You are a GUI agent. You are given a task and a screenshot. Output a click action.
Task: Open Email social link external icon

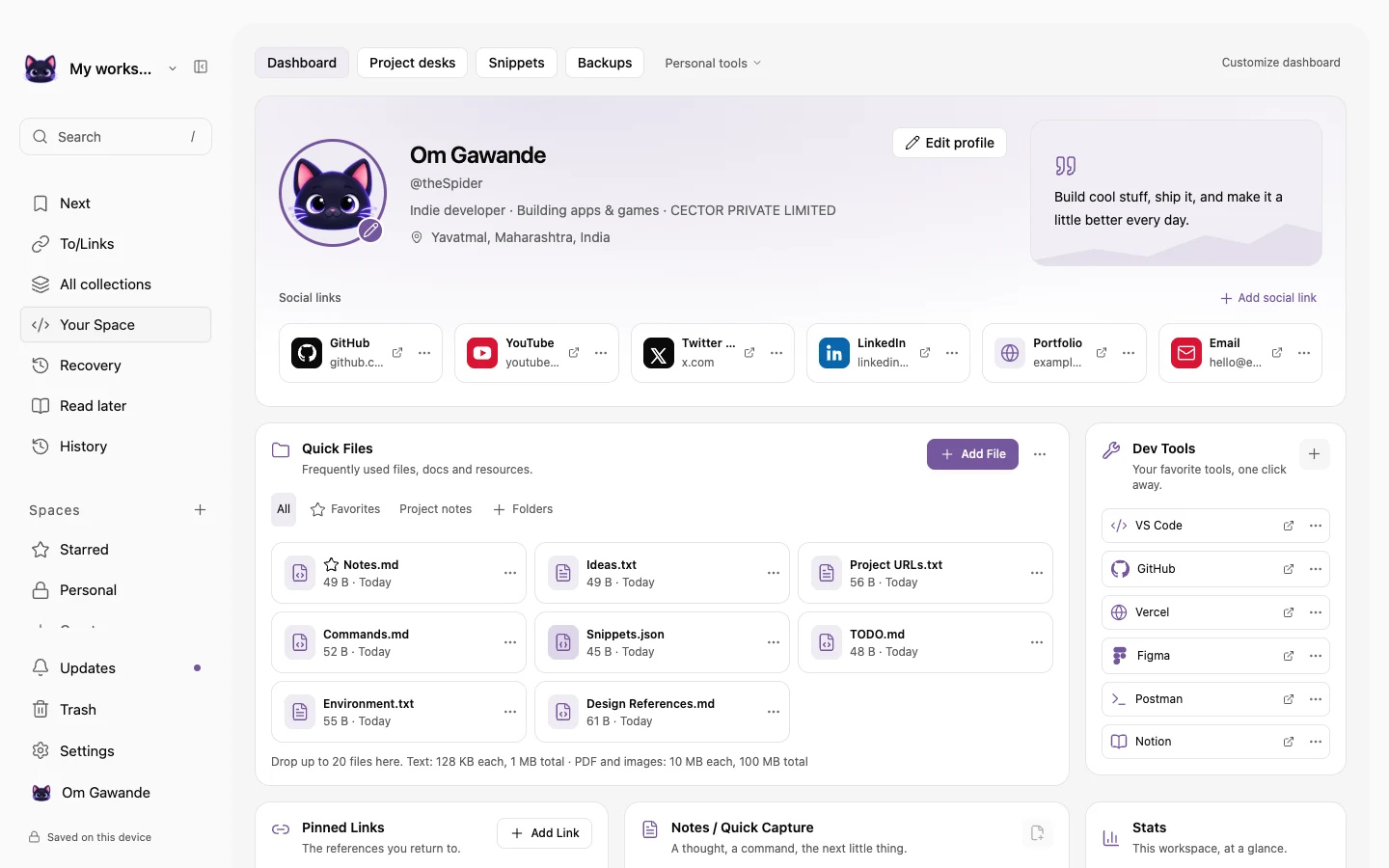1277,353
